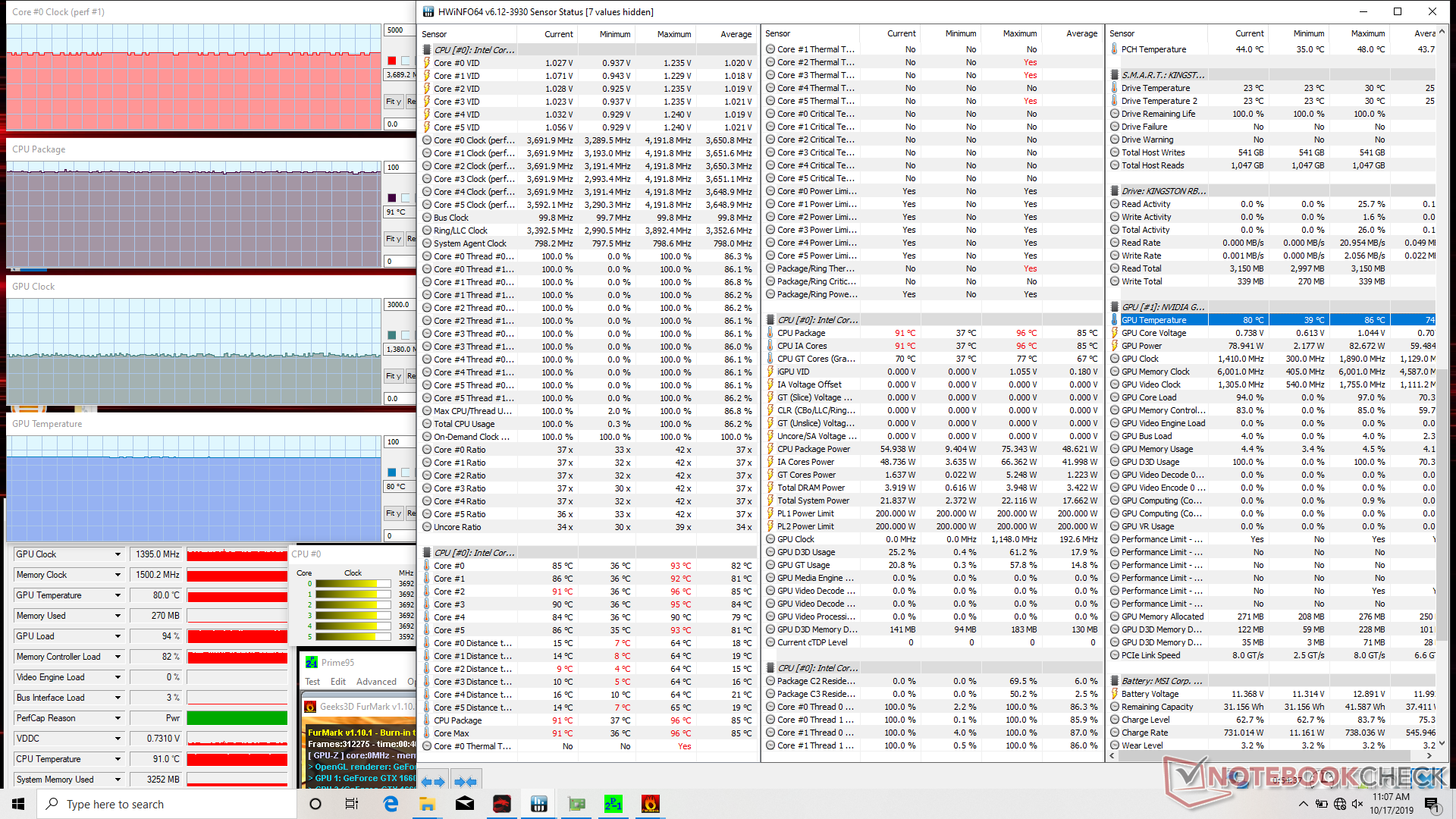Viewport: 1456px width, 819px height.
Task: Click Fit y in GPU Temperature graph
Action: pyautogui.click(x=394, y=513)
